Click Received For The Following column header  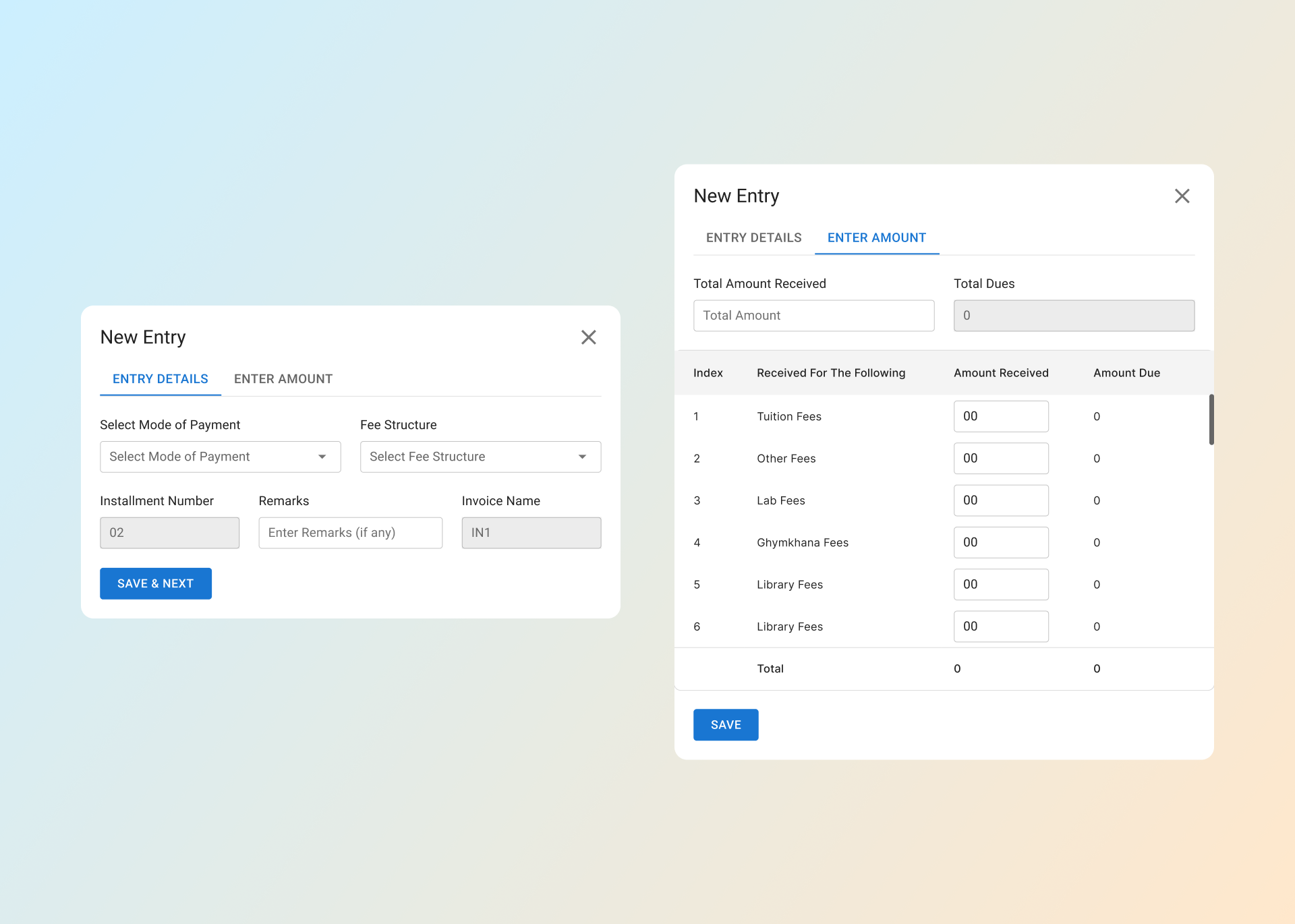coord(831,373)
